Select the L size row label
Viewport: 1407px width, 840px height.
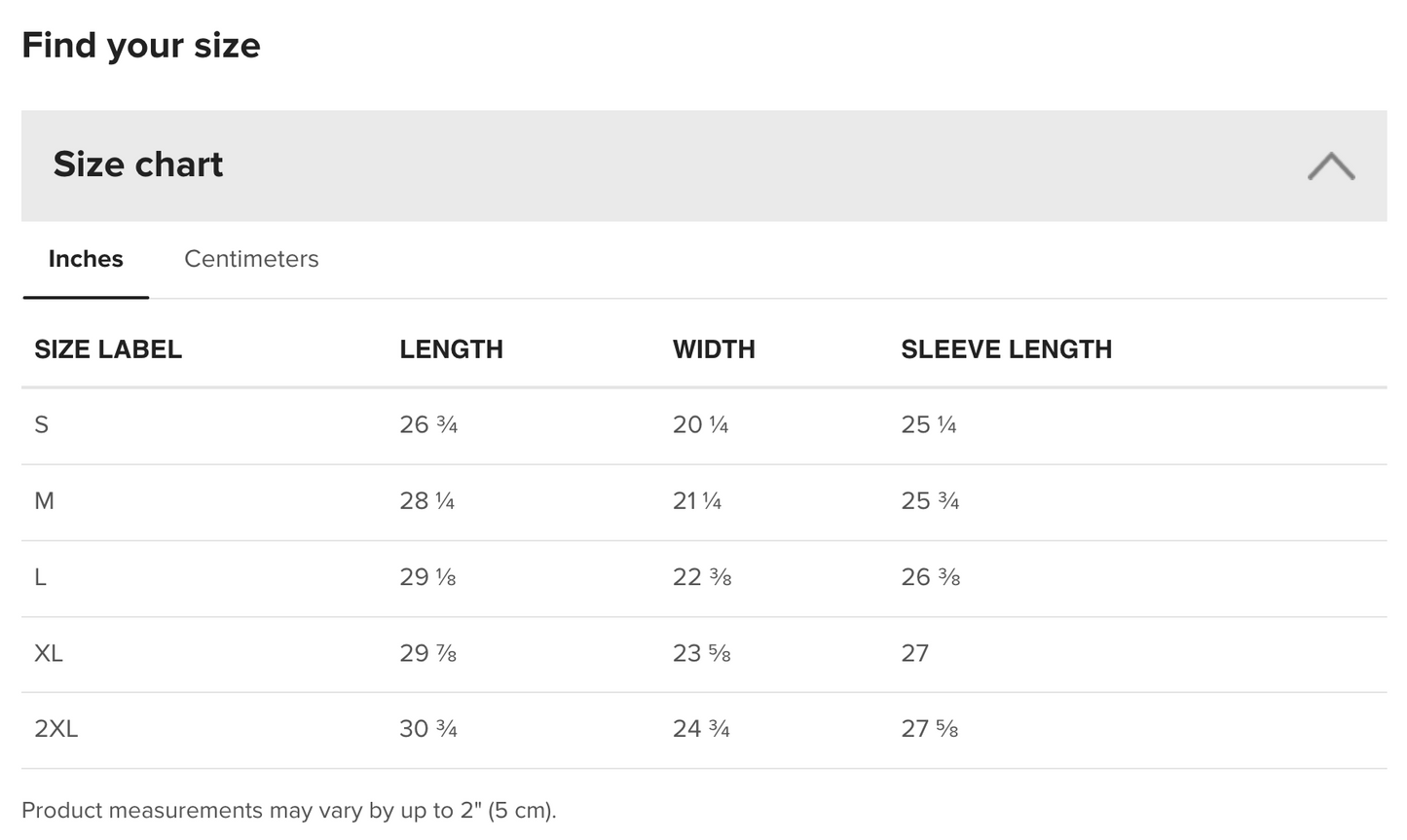pos(40,577)
